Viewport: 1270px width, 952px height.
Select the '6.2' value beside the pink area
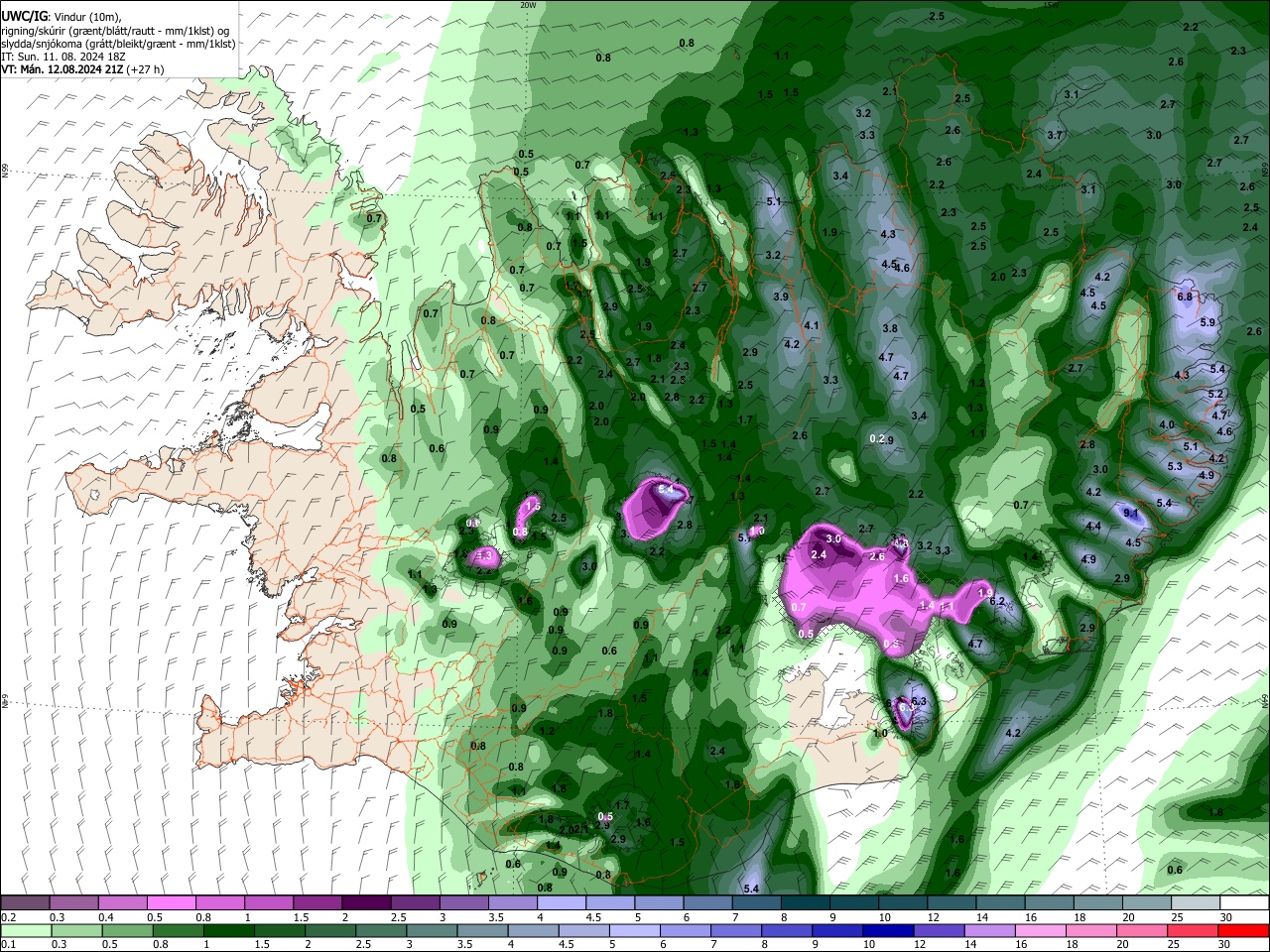(997, 602)
